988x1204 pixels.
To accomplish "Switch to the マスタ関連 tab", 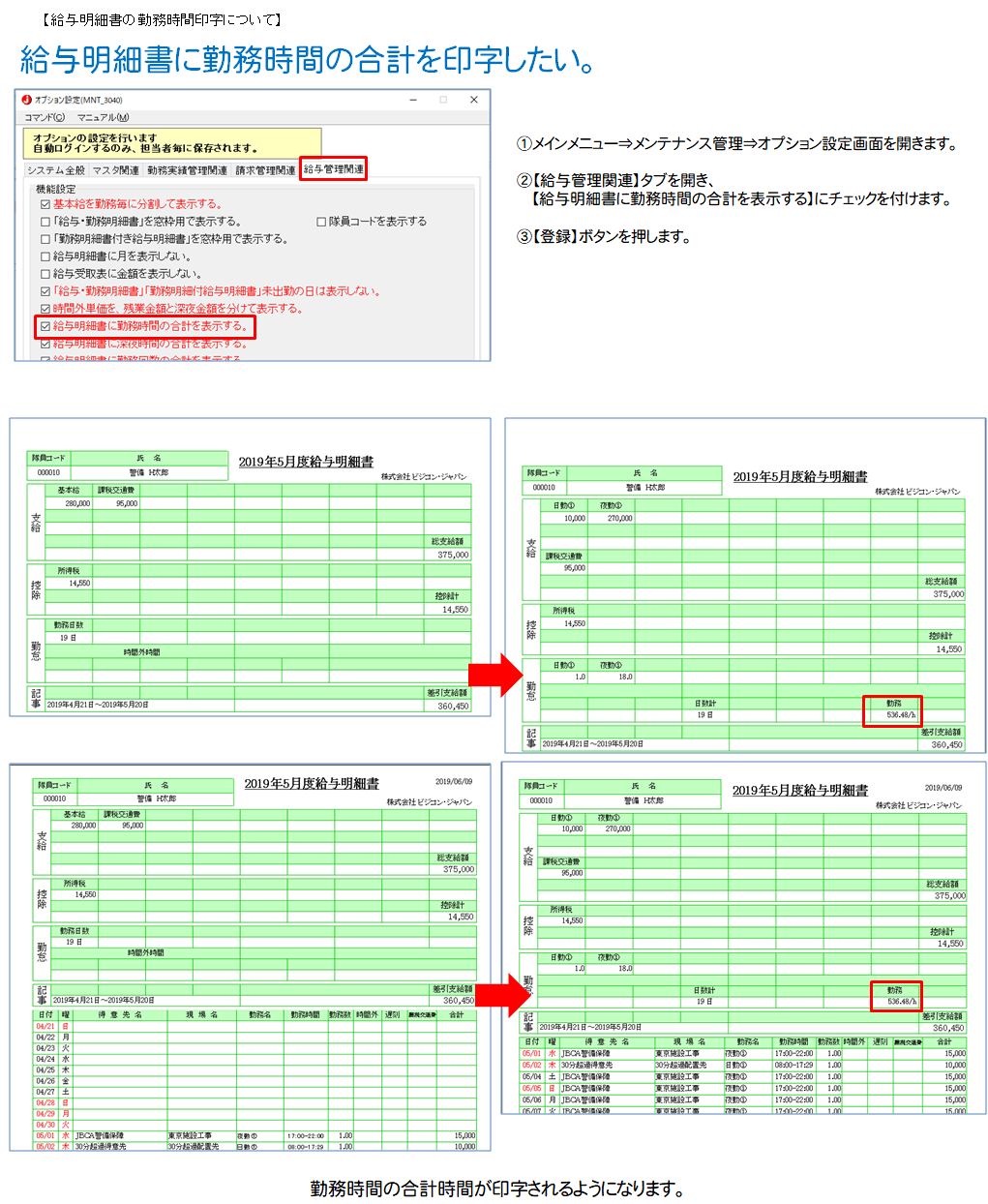I will point(116,170).
